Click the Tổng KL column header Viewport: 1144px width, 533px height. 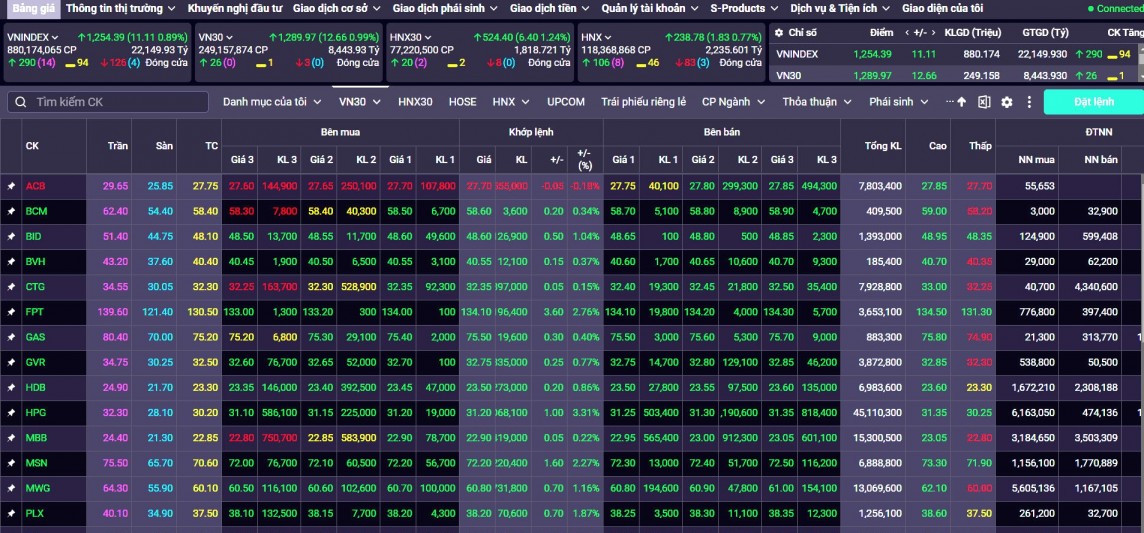click(882, 146)
